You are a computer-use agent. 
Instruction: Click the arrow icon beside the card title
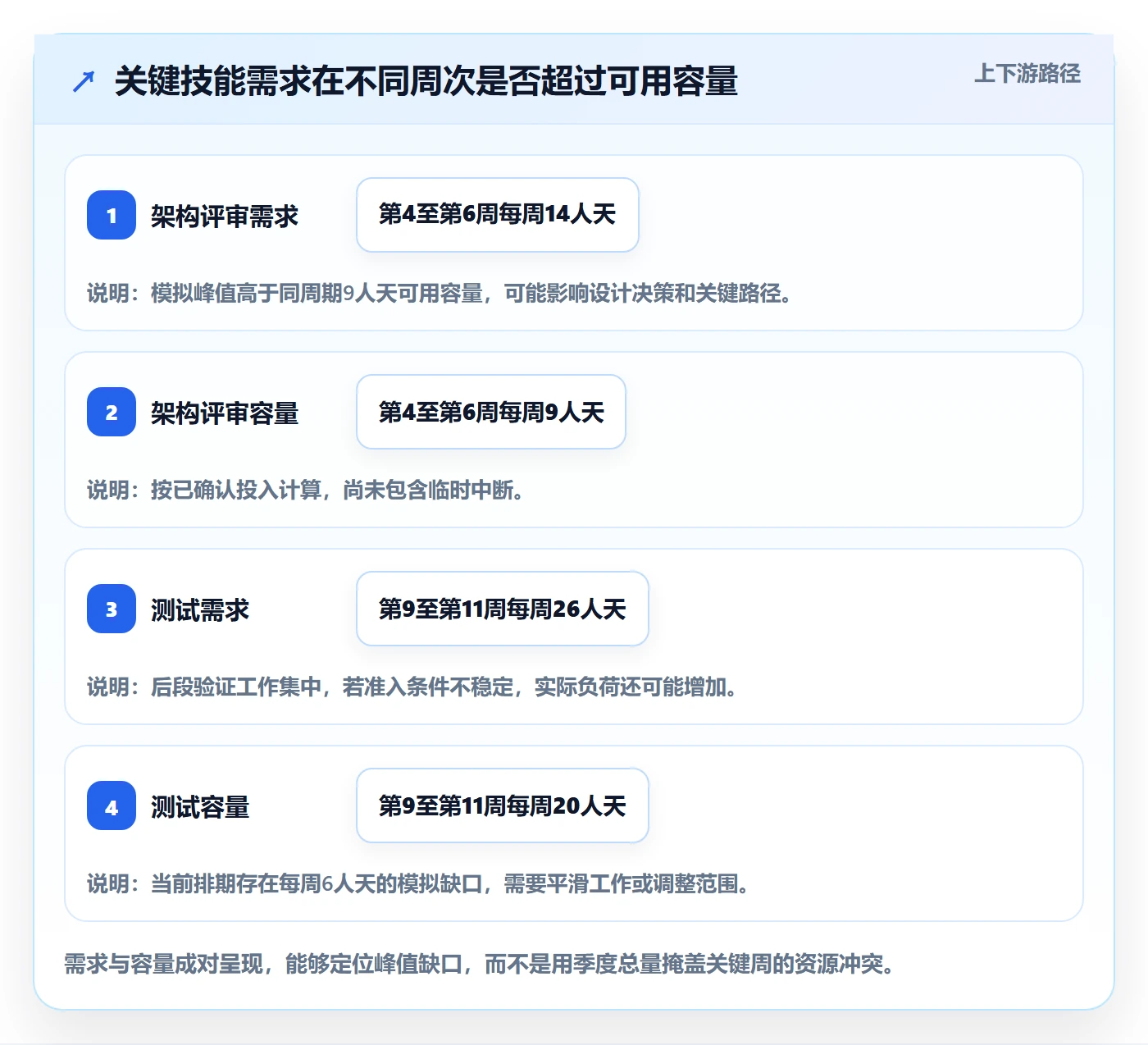[x=84, y=81]
